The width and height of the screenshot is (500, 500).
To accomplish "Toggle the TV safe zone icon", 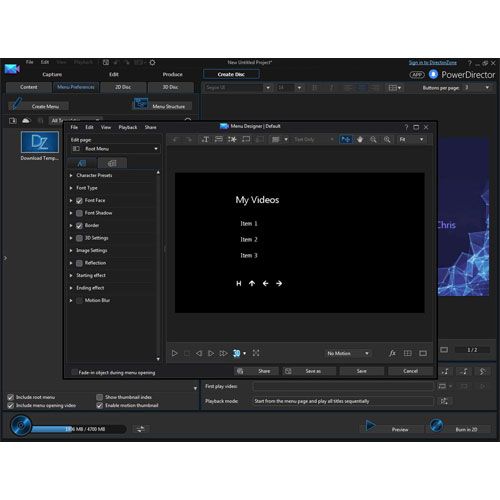I will pyautogui.click(x=423, y=353).
